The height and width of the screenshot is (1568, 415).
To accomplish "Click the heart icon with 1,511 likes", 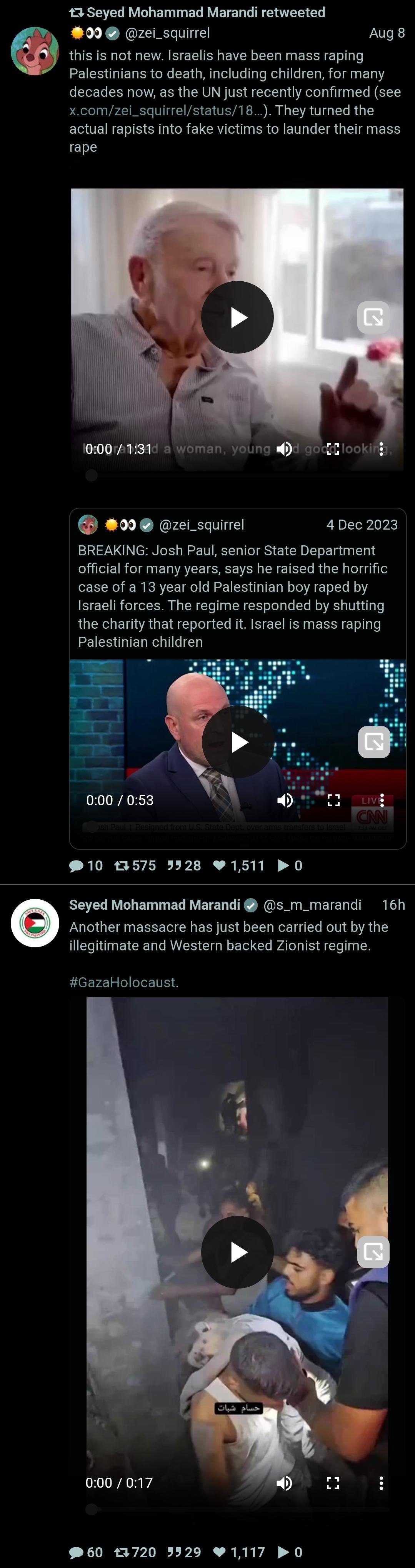I will [x=219, y=865].
